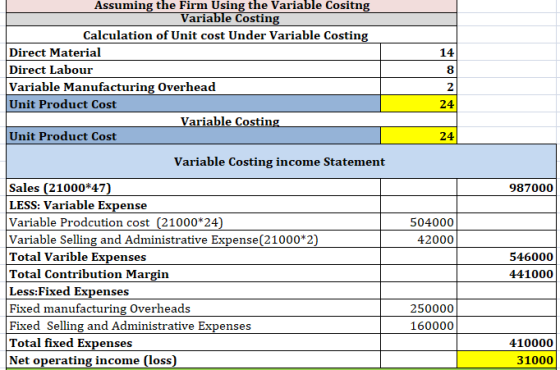Viewport: 560px width, 370px height.
Task: Select the Variable Manufacturing Overhead value 2
Action: tap(419, 86)
